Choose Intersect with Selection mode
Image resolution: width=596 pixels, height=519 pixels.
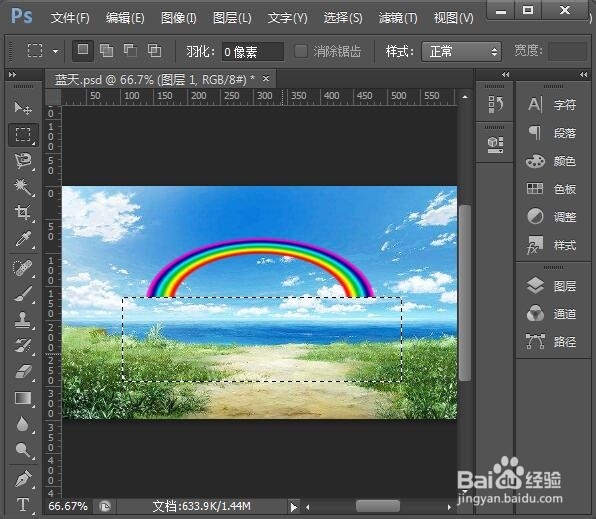tap(154, 50)
